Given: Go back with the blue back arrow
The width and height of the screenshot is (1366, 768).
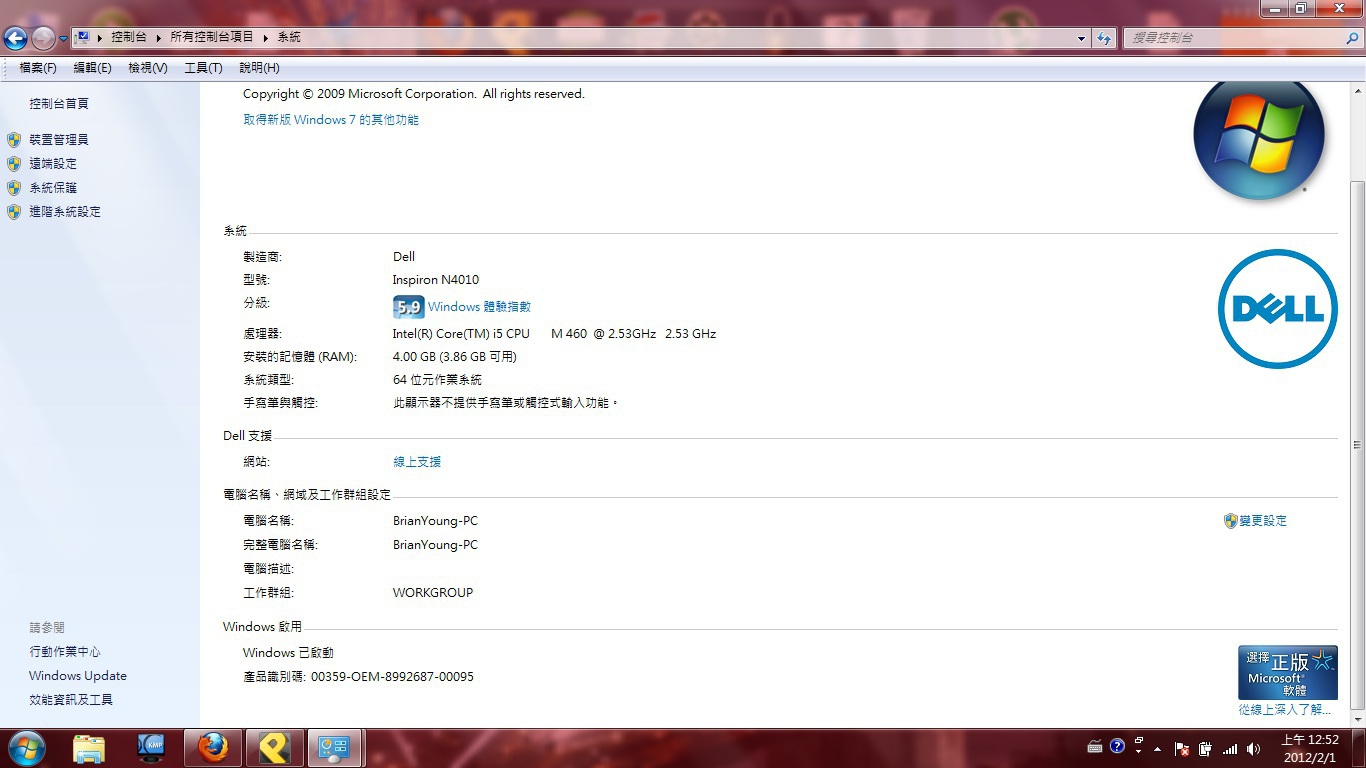Looking at the screenshot, I should click(15, 38).
